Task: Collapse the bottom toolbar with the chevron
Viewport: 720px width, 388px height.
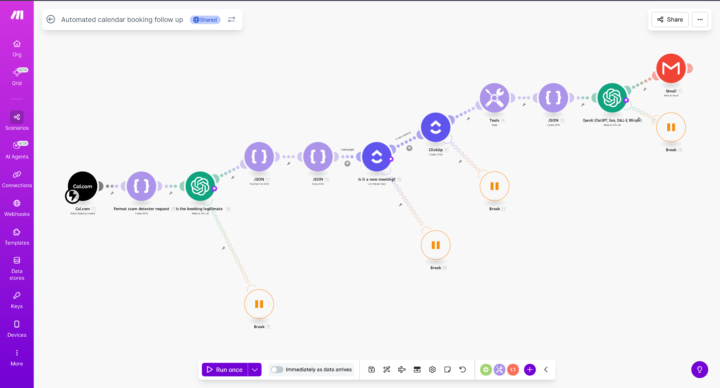Action: 546,370
